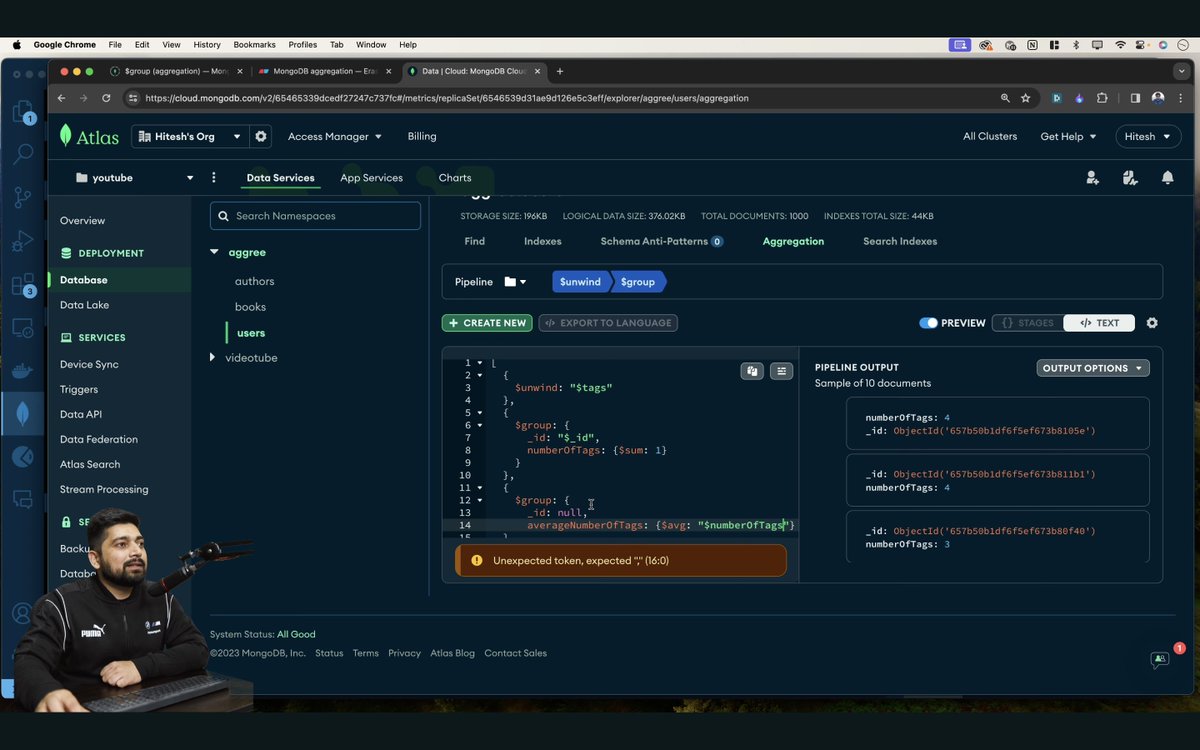This screenshot has height=750, width=1200.
Task: Open Chrome extensions puzzle icon
Action: (1102, 98)
